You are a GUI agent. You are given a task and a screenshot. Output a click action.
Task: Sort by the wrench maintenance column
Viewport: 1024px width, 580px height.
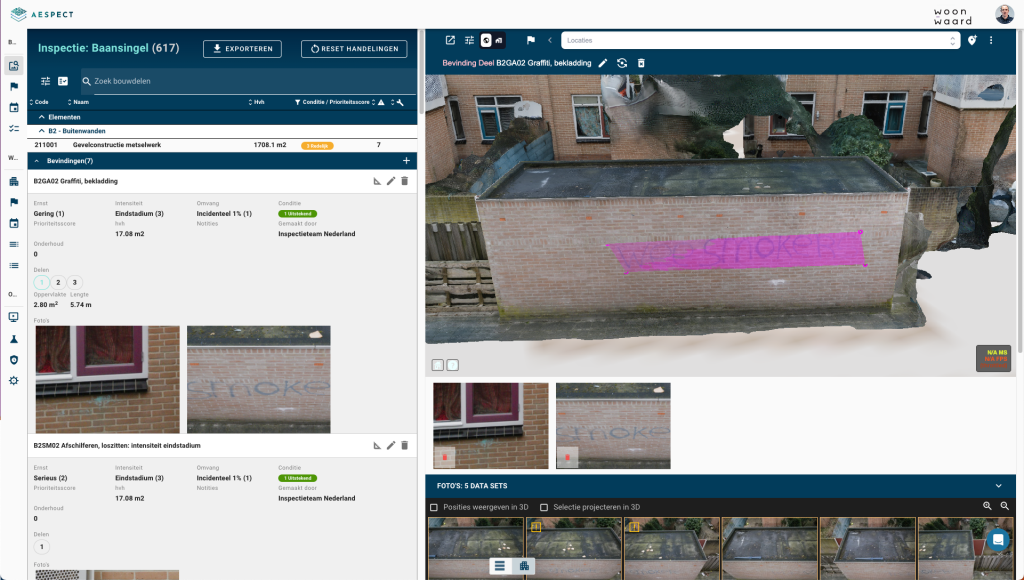pos(398,102)
